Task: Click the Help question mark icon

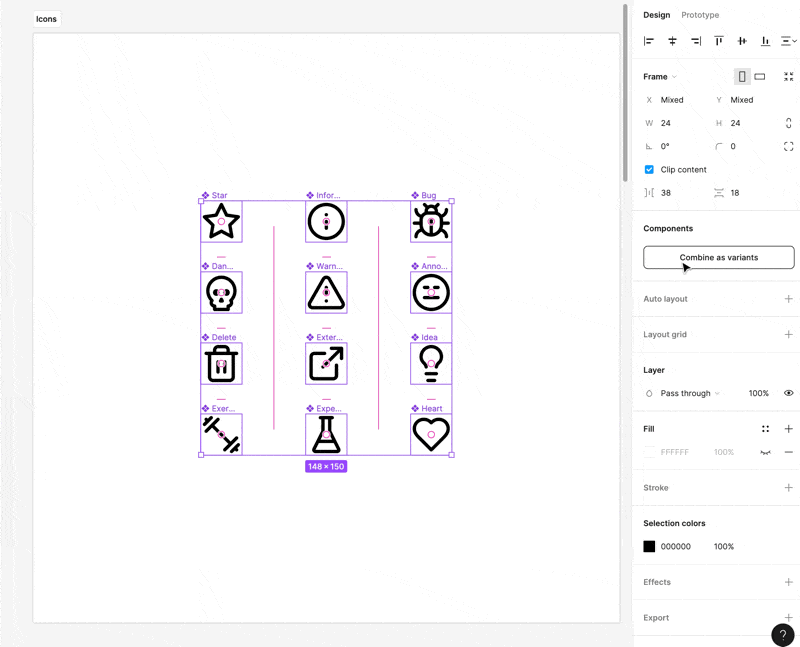Action: point(782,635)
